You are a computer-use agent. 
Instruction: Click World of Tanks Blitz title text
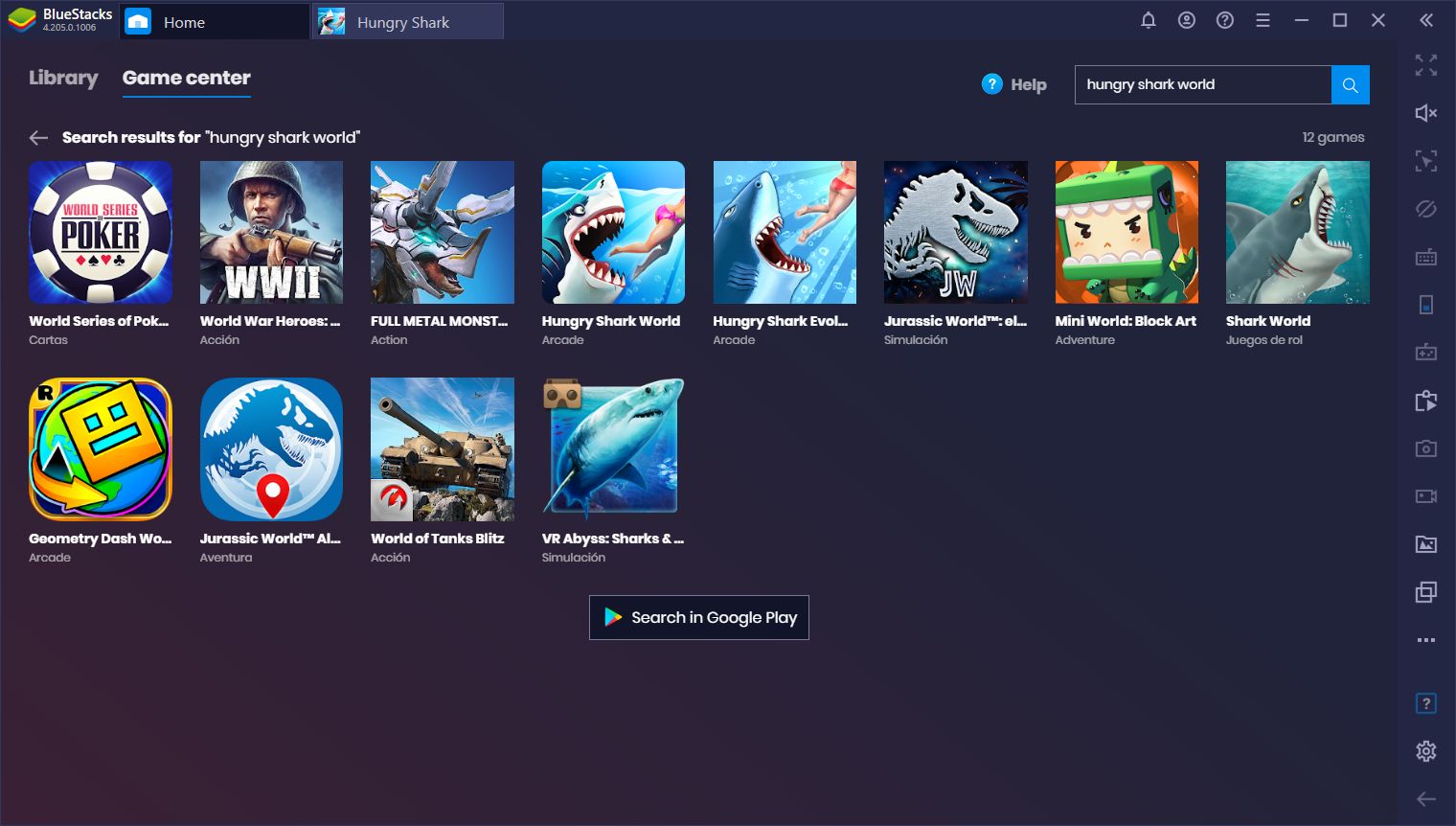(438, 539)
